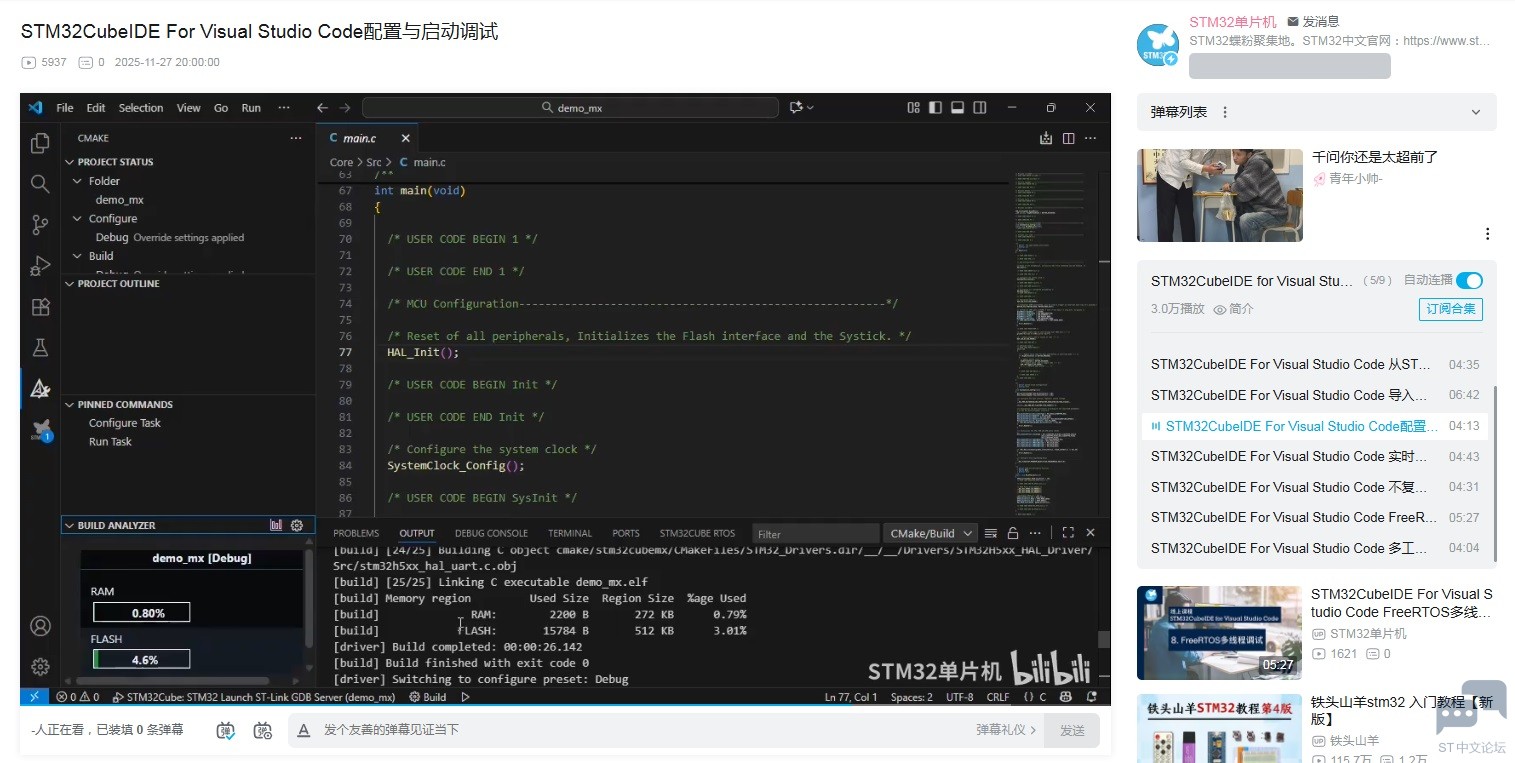The image size is (1515, 763).
Task: Collapse the Configure tree node
Action: 78,219
